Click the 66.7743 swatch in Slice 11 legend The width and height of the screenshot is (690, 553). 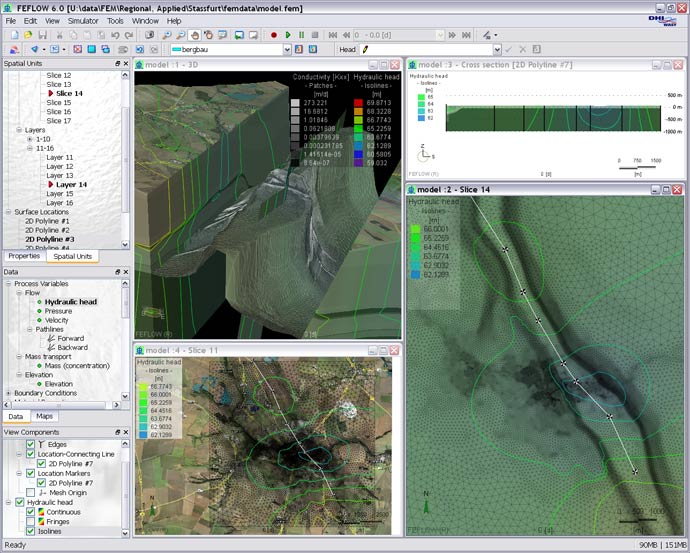[x=143, y=387]
